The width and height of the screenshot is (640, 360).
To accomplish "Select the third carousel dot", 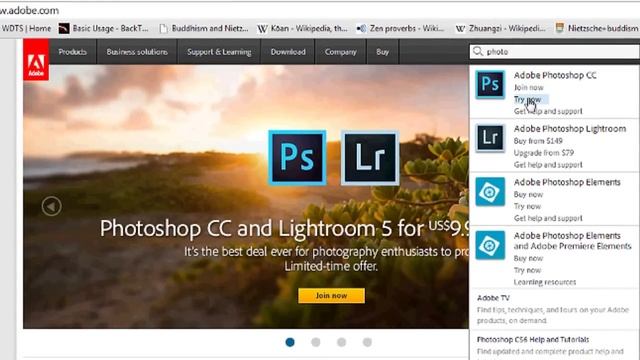I will [342, 342].
